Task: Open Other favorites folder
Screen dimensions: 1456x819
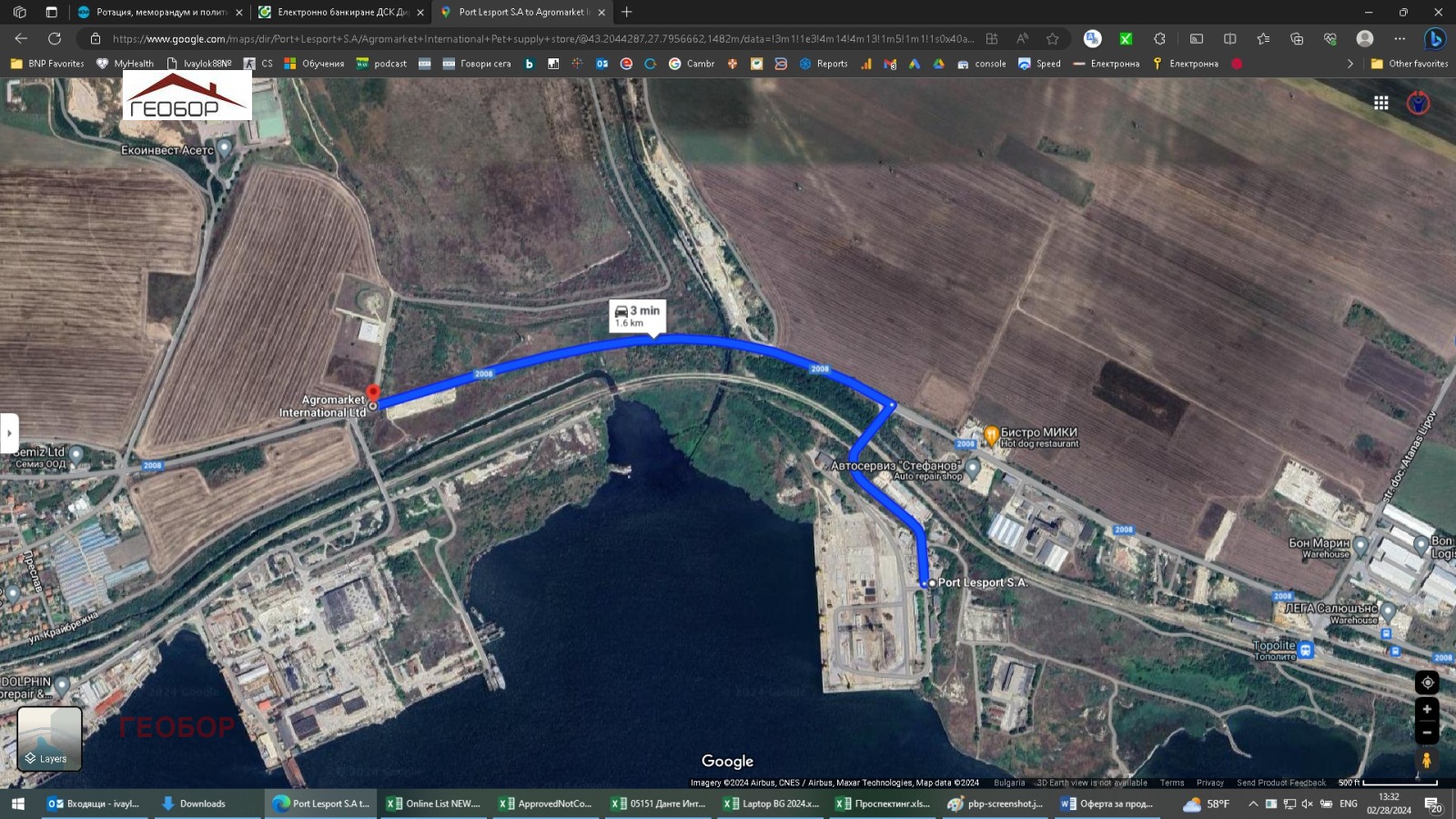Action: 1409,64
